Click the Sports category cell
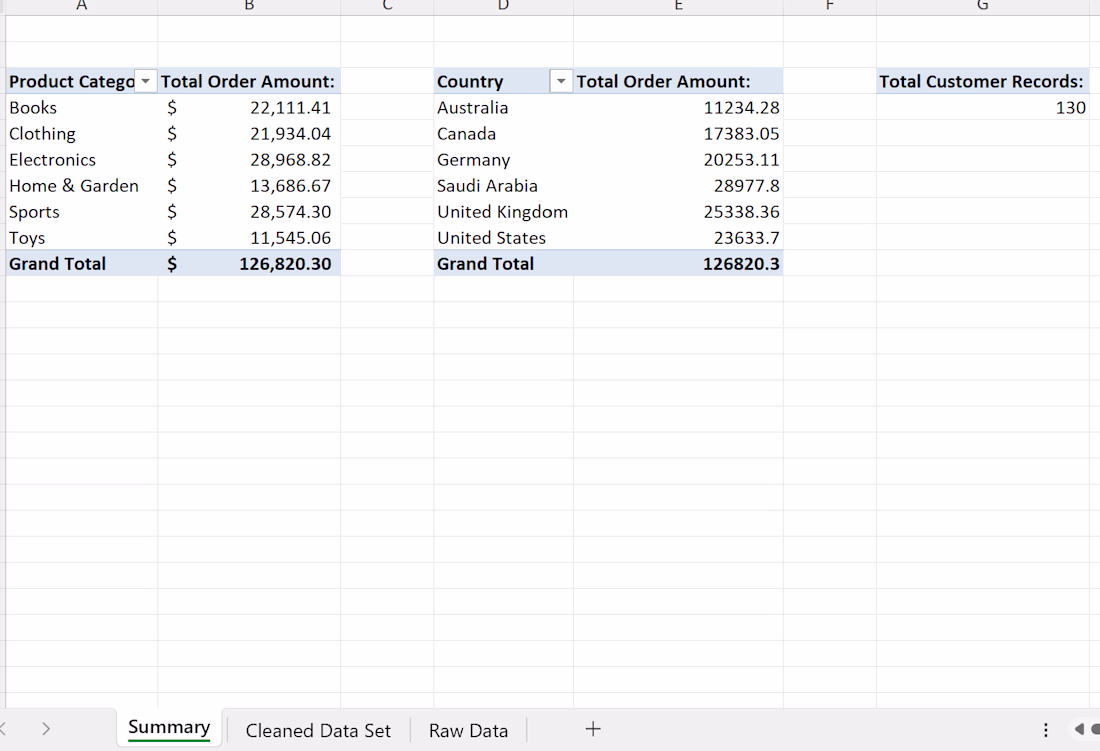Screen dimensions: 1100x751 tap(81, 211)
